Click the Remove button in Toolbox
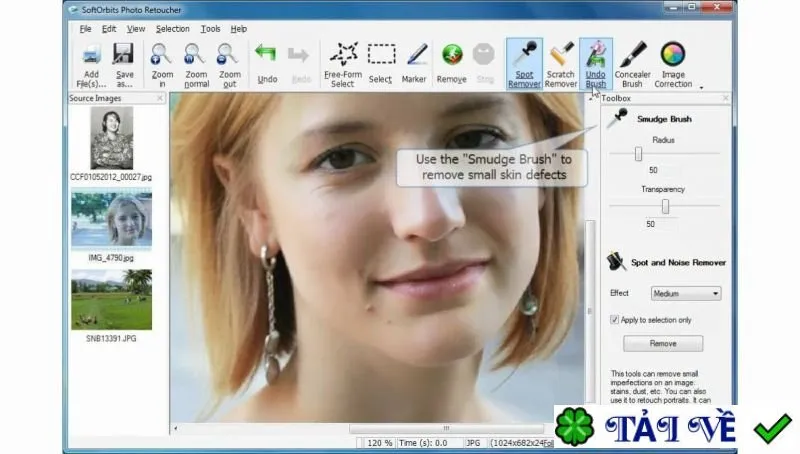800x454 pixels. click(x=663, y=344)
